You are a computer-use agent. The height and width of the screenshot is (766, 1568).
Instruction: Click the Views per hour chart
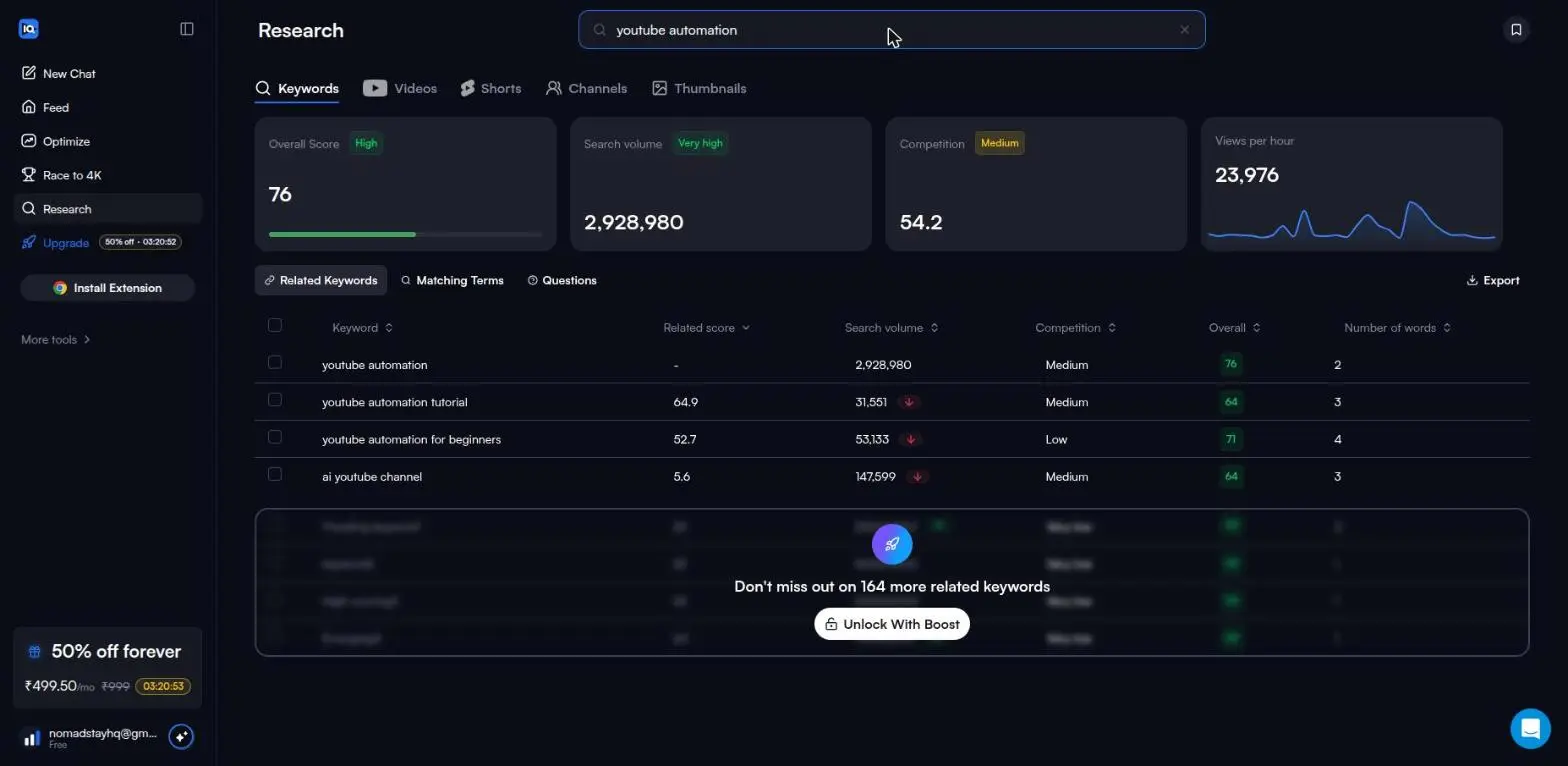point(1351,221)
